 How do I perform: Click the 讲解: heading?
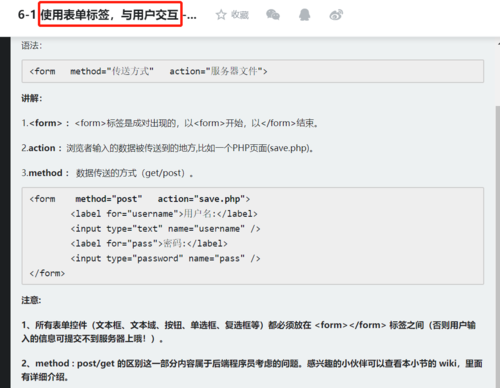32,98
